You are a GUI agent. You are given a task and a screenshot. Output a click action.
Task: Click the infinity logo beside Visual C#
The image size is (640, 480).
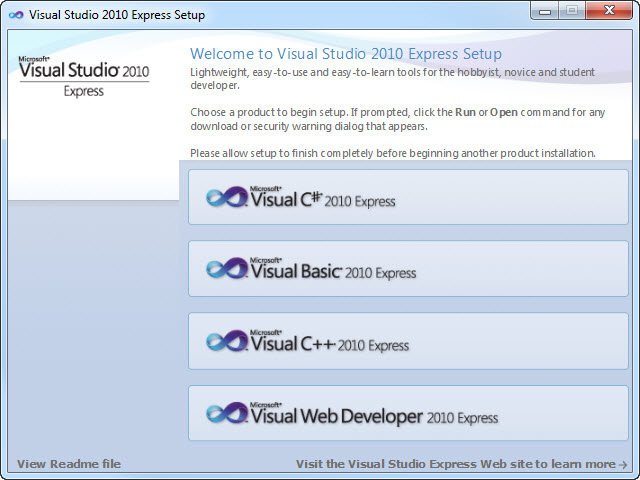coord(227,197)
